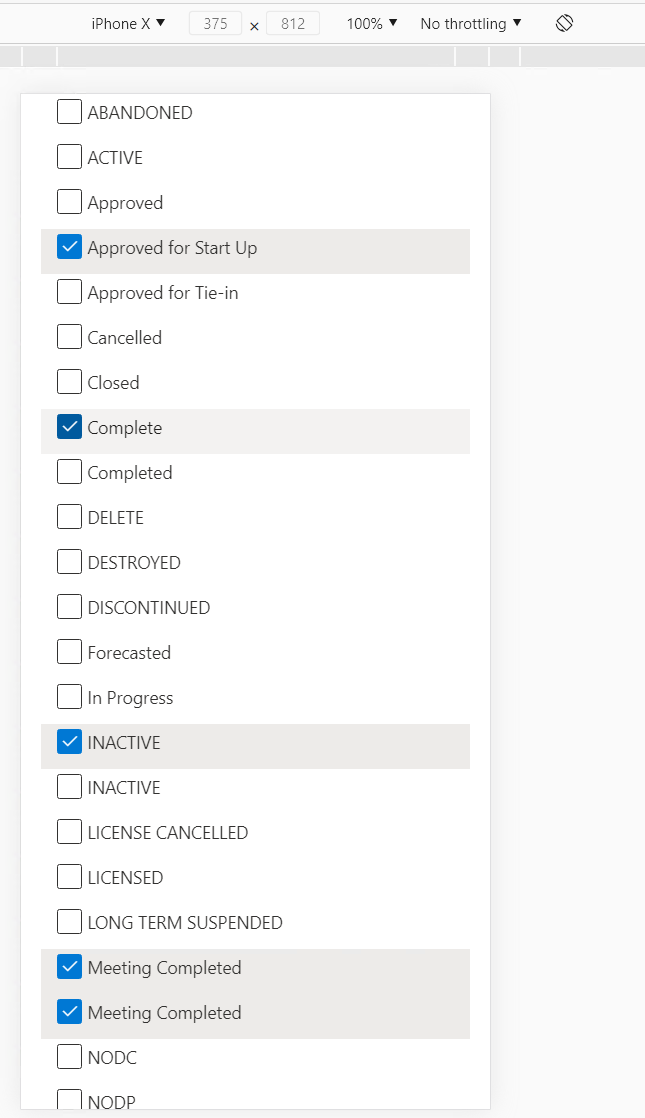Check the ABANDONED checkbox
This screenshot has height=1118, width=645.
(x=69, y=112)
